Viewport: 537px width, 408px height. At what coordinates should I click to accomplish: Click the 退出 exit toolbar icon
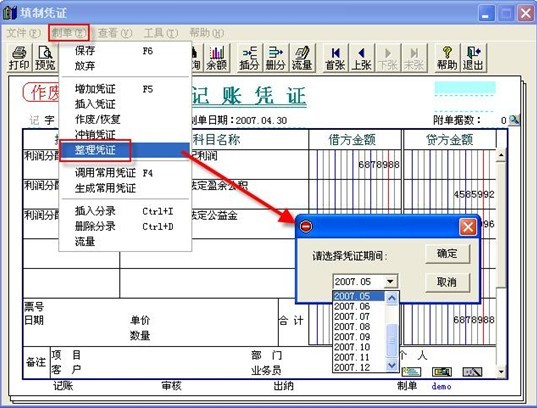point(473,58)
